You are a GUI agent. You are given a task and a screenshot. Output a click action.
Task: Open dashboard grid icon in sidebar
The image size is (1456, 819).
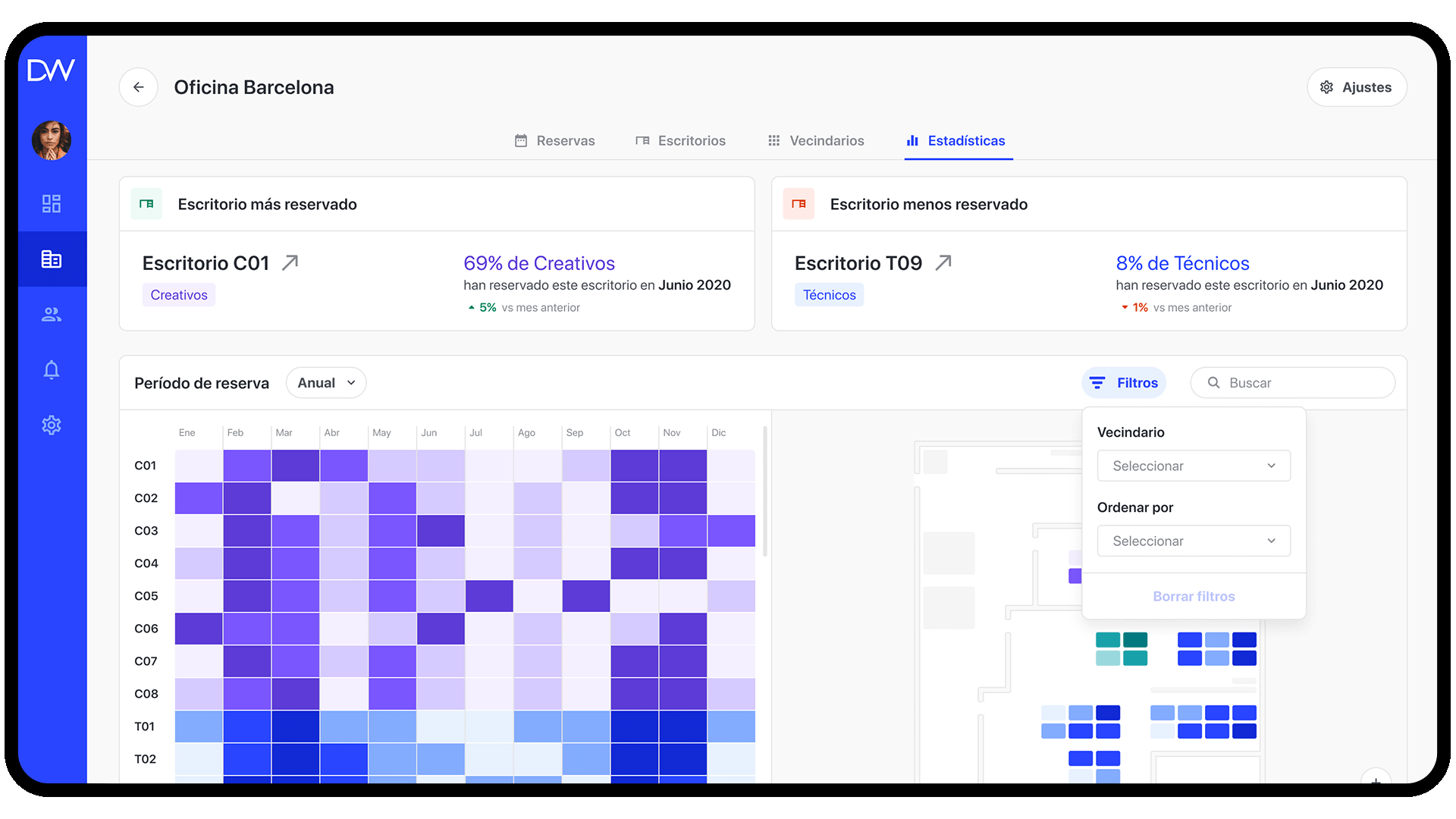point(52,203)
